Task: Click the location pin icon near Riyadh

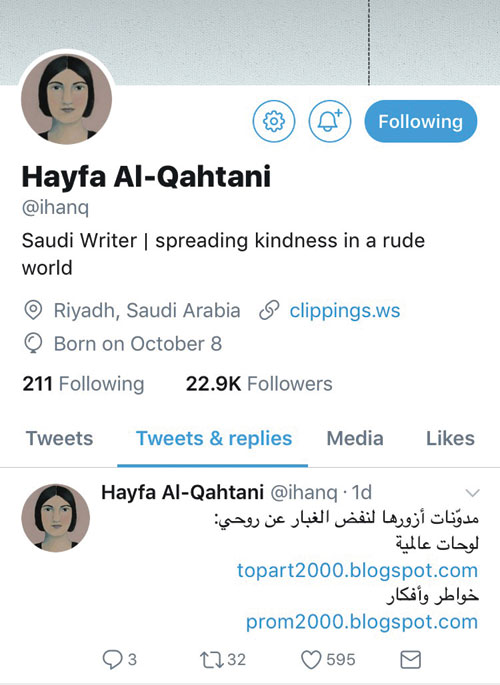Action: [x=33, y=310]
